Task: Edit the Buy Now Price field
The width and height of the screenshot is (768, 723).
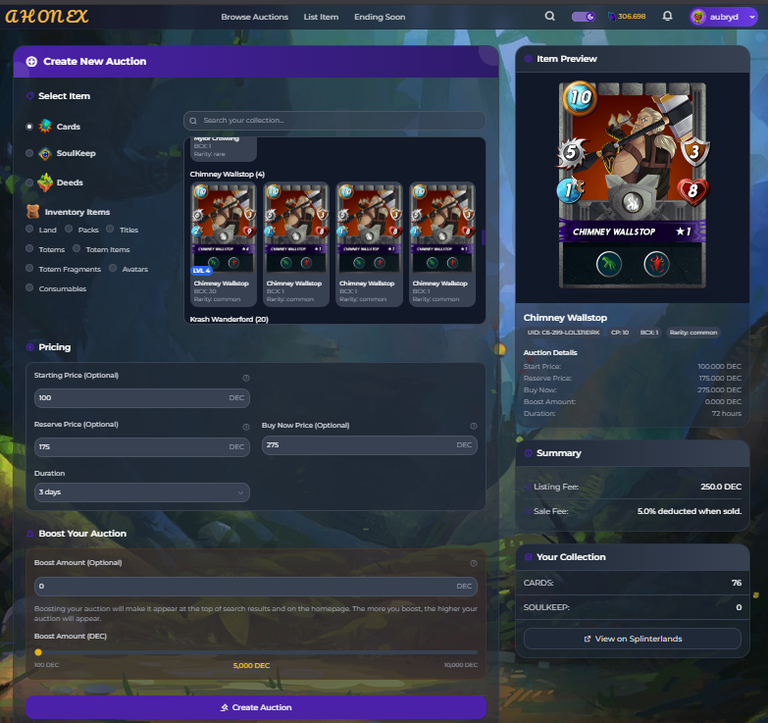Action: [369, 445]
